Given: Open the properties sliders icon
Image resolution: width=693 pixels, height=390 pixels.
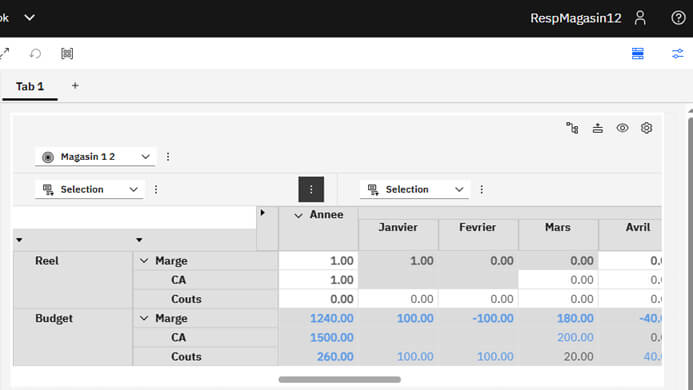Looking at the screenshot, I should click(678, 54).
